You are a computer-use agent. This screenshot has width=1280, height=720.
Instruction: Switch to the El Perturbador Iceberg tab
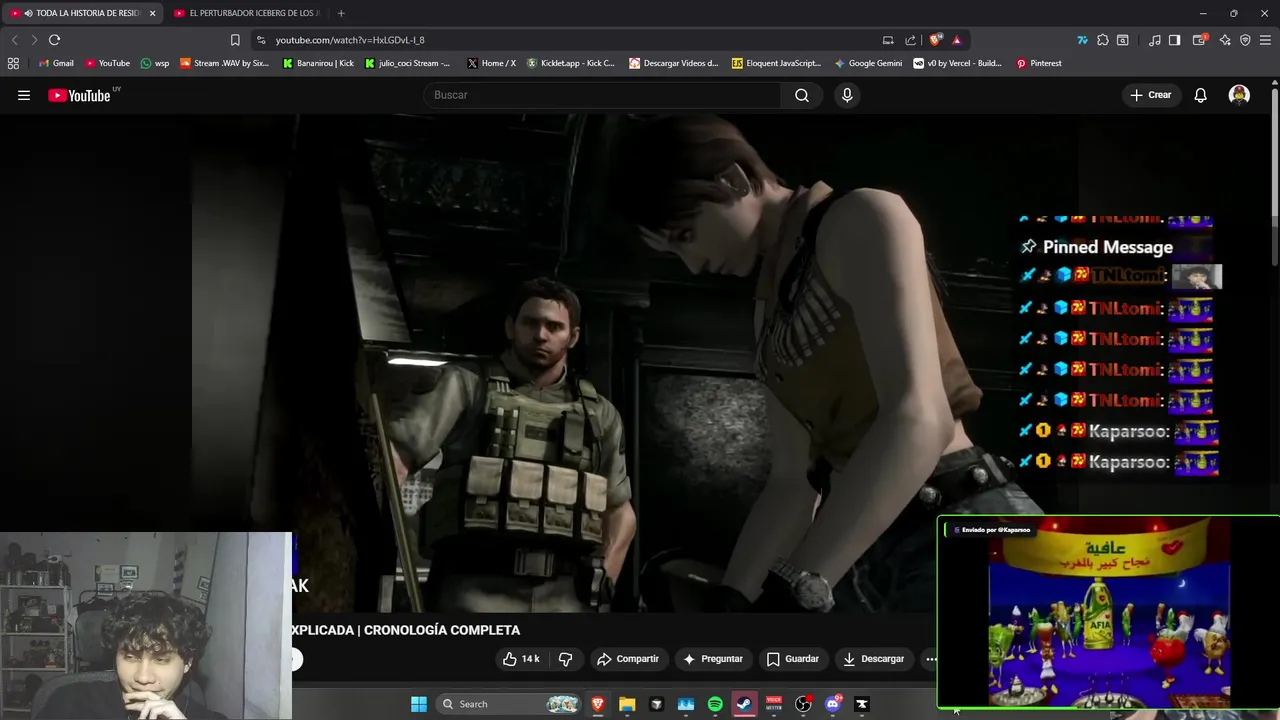(x=248, y=13)
